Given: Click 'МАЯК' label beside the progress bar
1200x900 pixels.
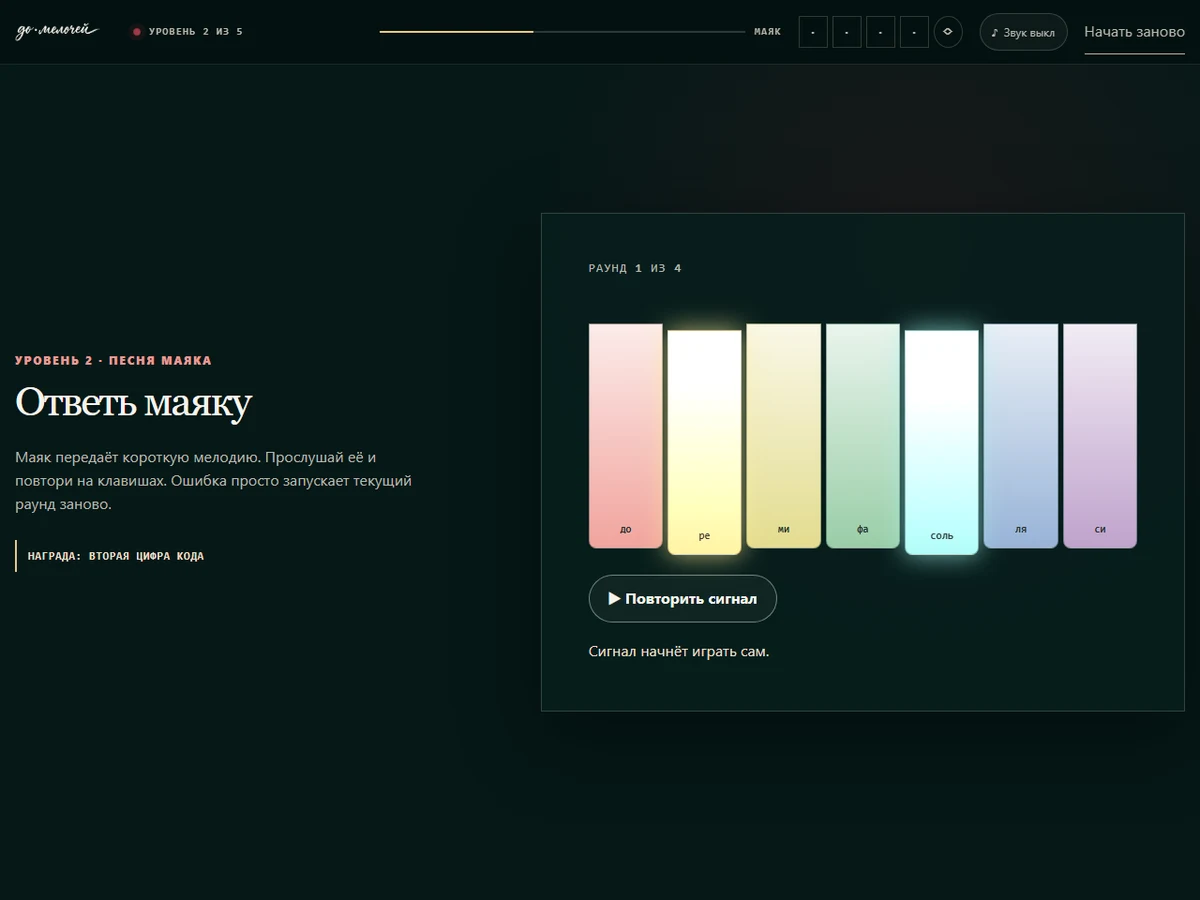Looking at the screenshot, I should click(x=768, y=32).
